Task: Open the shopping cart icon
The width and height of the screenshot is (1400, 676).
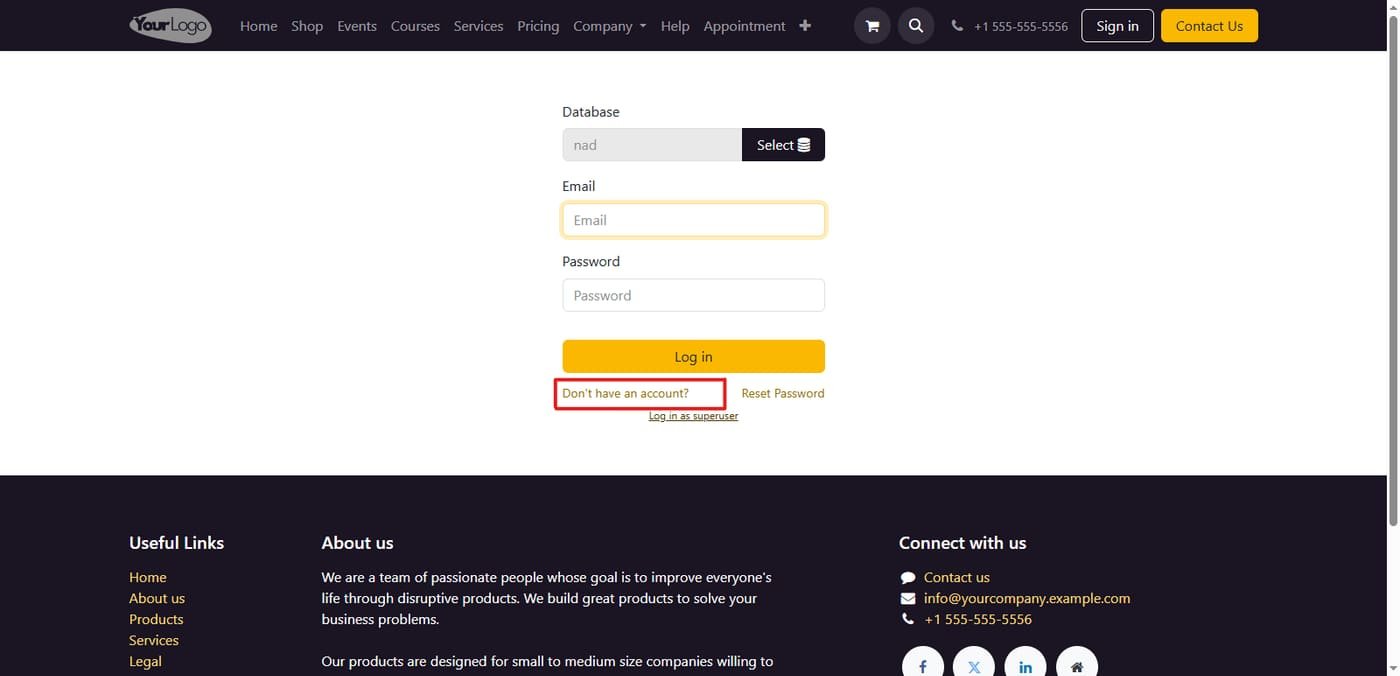Action: click(872, 26)
